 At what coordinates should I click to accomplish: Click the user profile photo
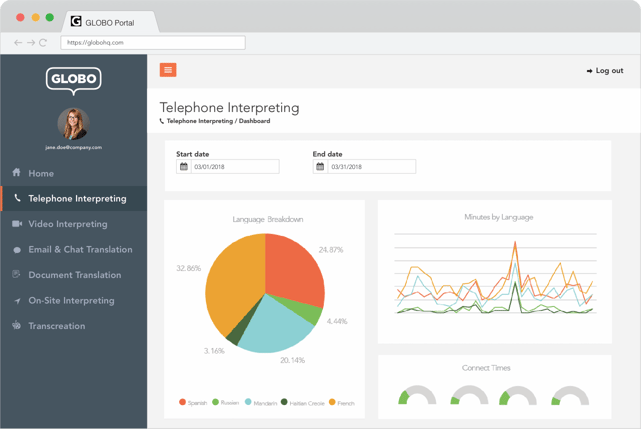point(74,124)
